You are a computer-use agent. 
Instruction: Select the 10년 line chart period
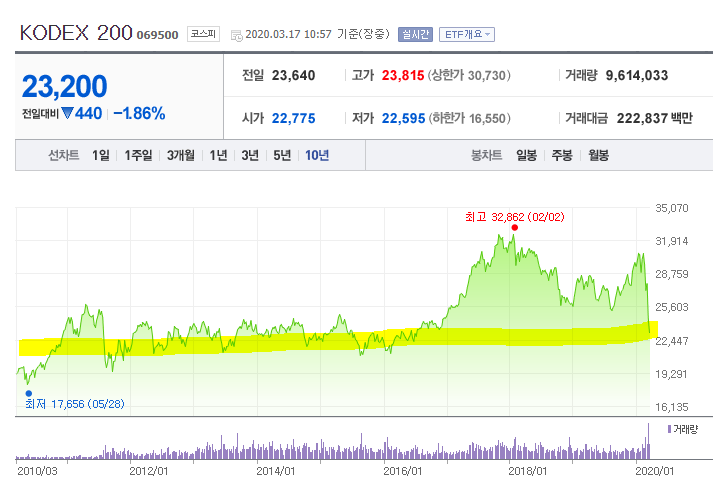pyautogui.click(x=317, y=156)
